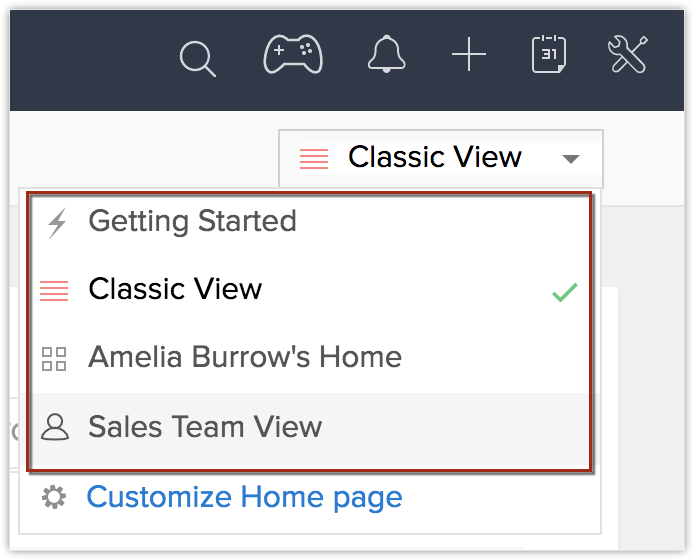
Task: Click the red lines Classic View list icon
Action: point(54,291)
